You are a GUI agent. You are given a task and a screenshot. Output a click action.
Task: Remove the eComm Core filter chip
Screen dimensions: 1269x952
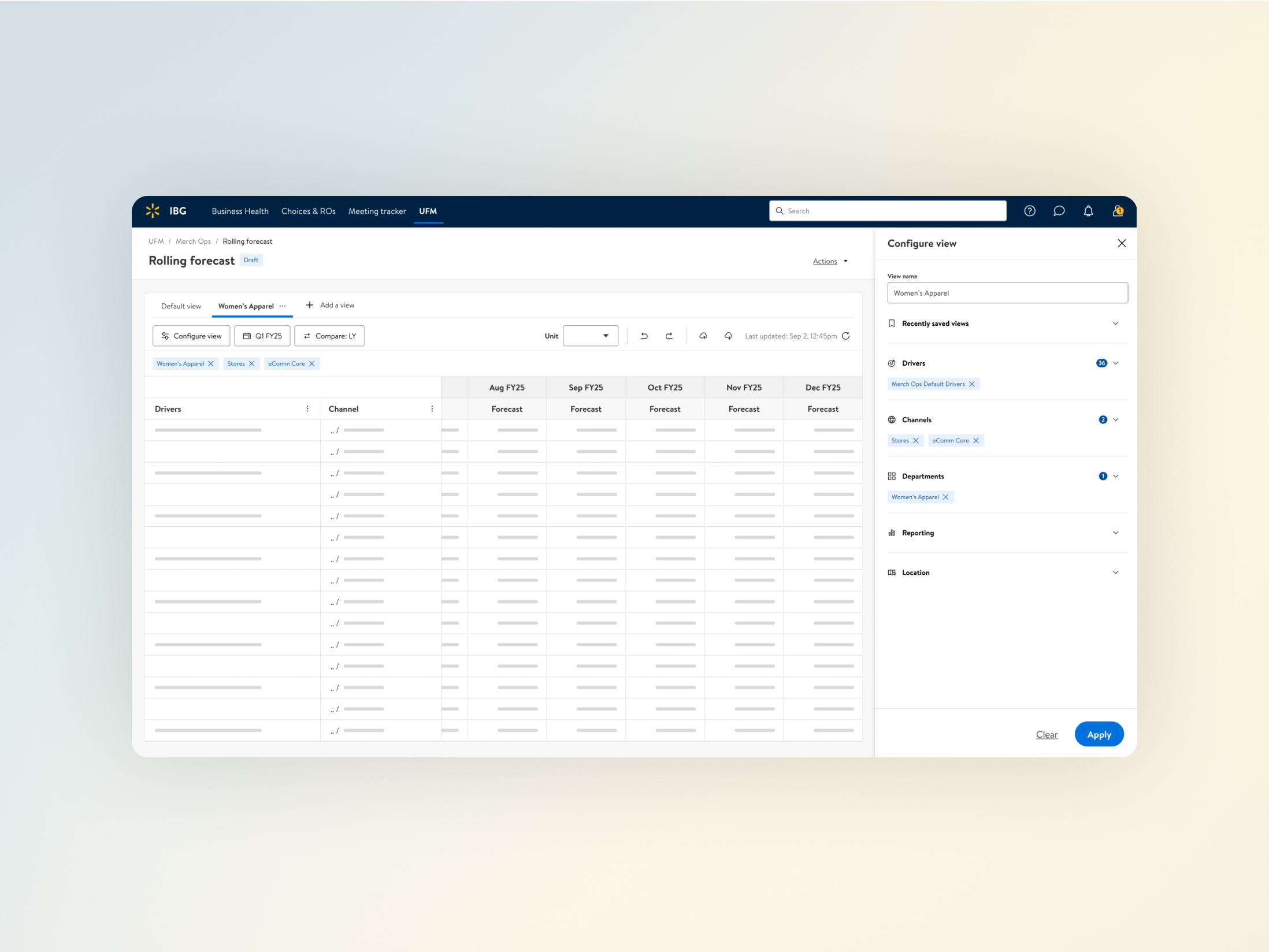coord(312,363)
